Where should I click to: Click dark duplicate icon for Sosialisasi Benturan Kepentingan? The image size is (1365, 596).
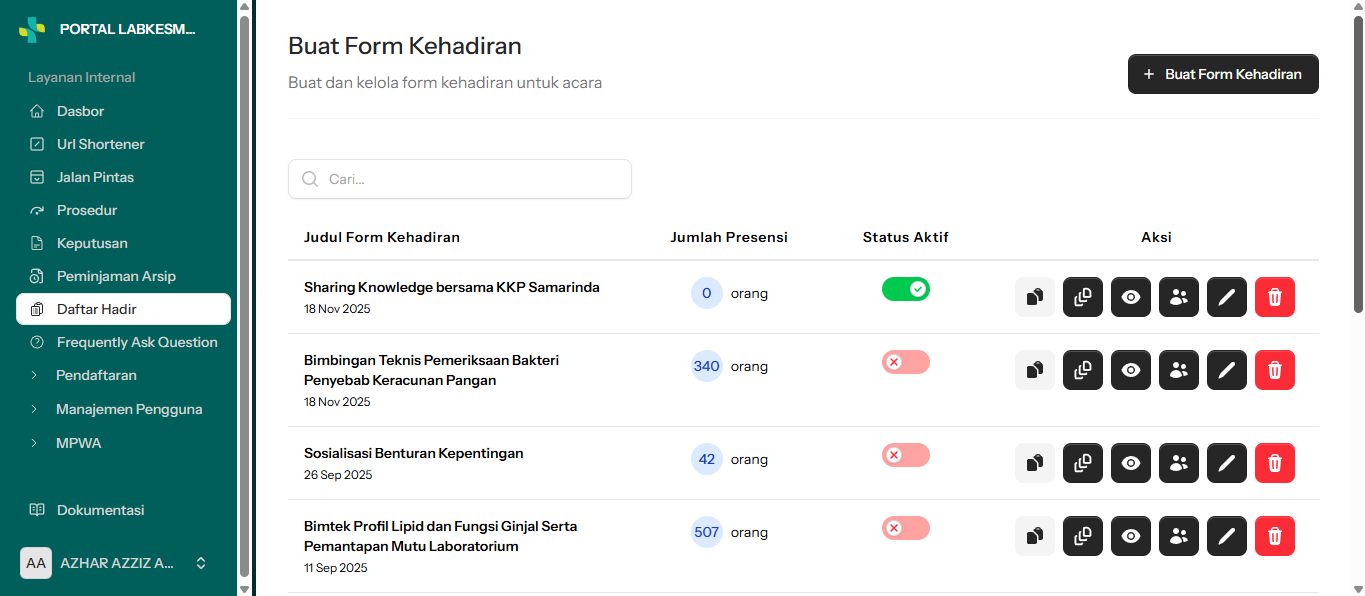1083,463
